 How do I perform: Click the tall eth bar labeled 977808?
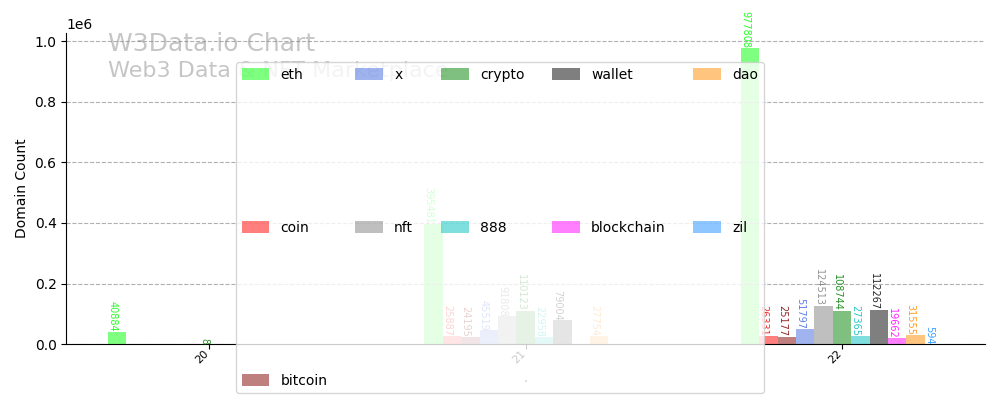click(750, 200)
